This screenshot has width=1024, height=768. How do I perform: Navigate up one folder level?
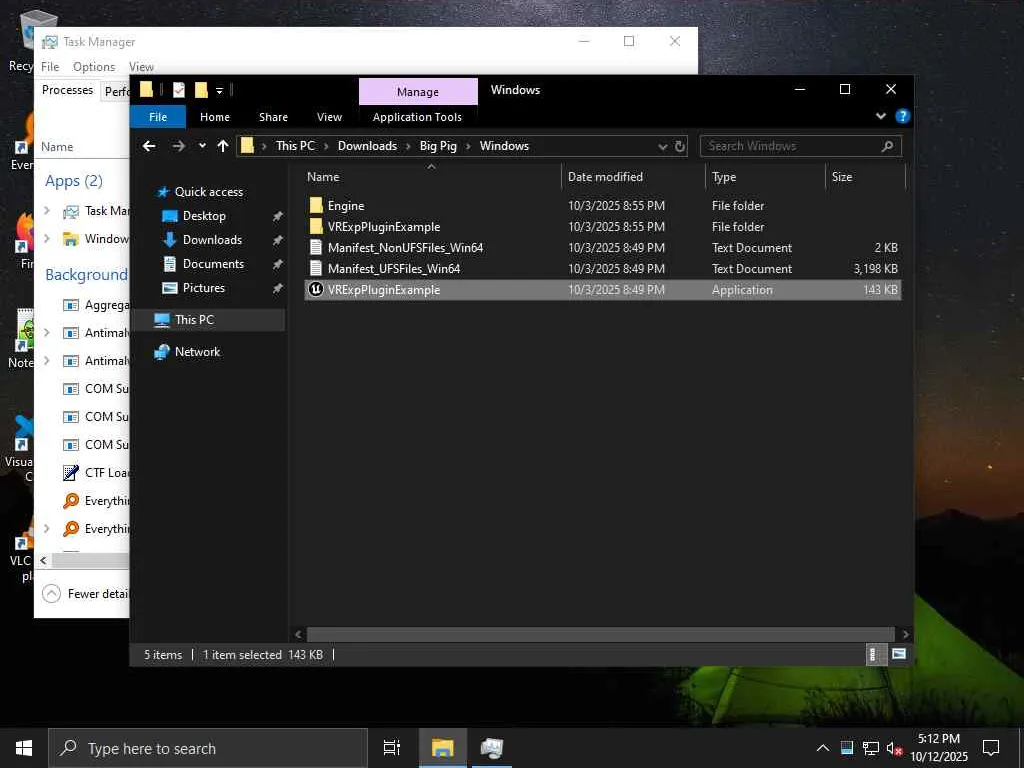(223, 146)
